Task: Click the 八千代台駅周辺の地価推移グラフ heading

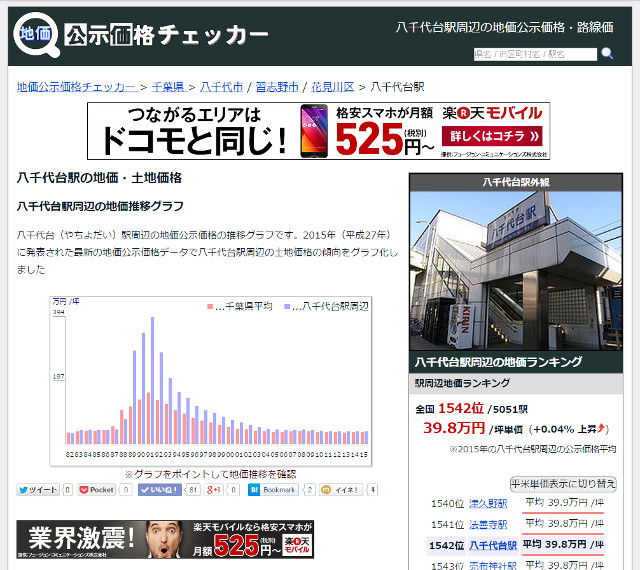Action: coord(100,206)
